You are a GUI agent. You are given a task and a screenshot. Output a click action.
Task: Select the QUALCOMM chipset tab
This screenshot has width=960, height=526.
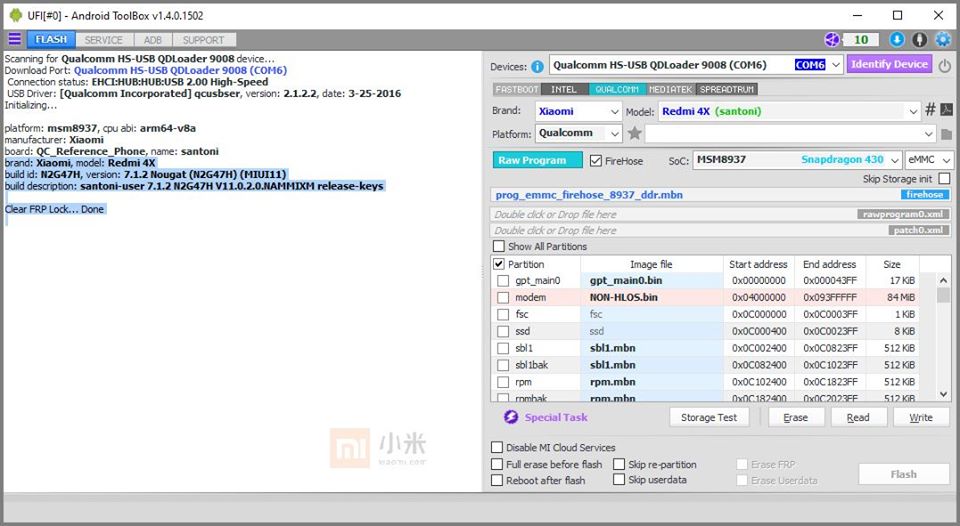point(617,89)
